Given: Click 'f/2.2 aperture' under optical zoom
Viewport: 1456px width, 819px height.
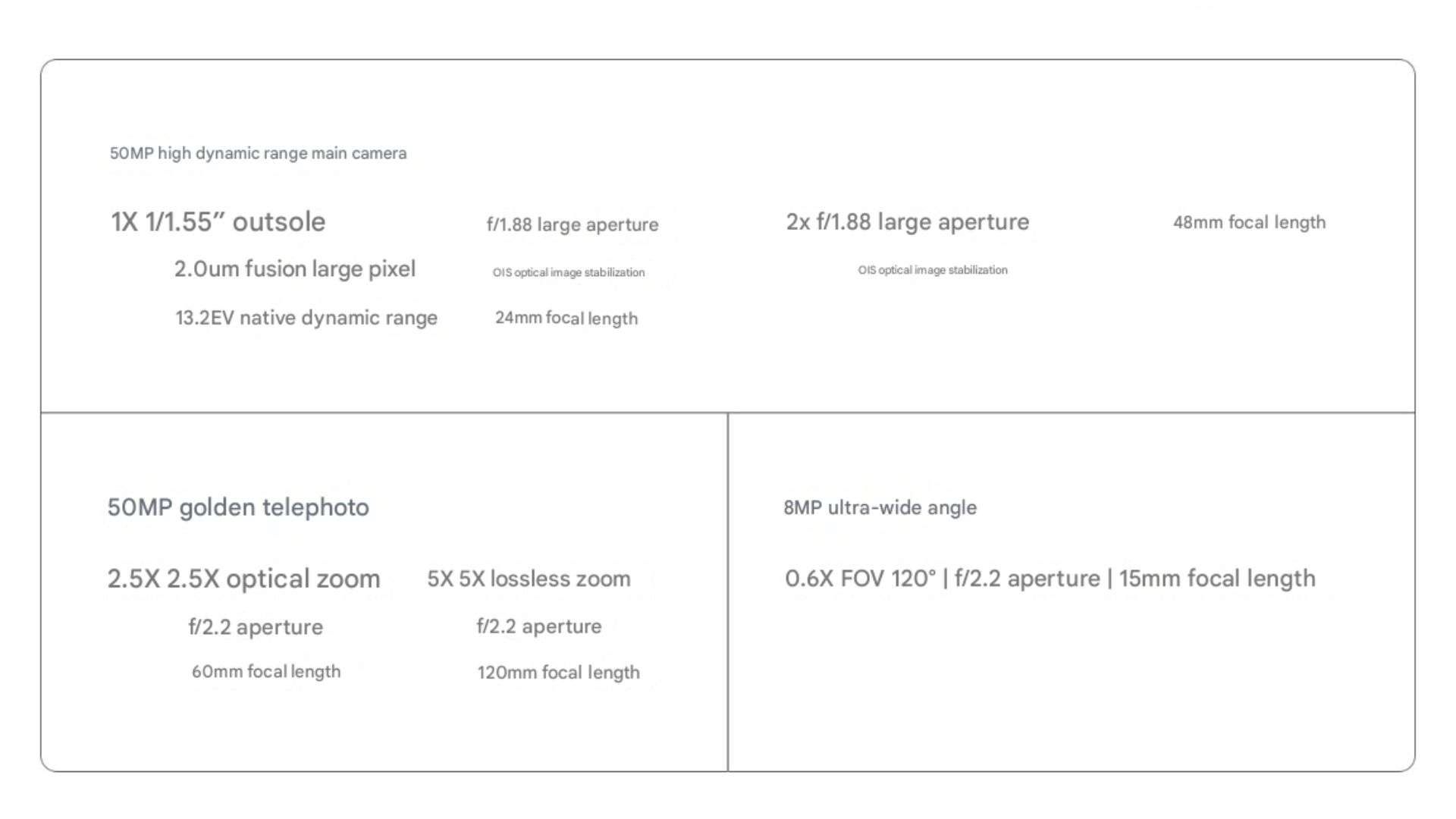Looking at the screenshot, I should click(x=256, y=627).
